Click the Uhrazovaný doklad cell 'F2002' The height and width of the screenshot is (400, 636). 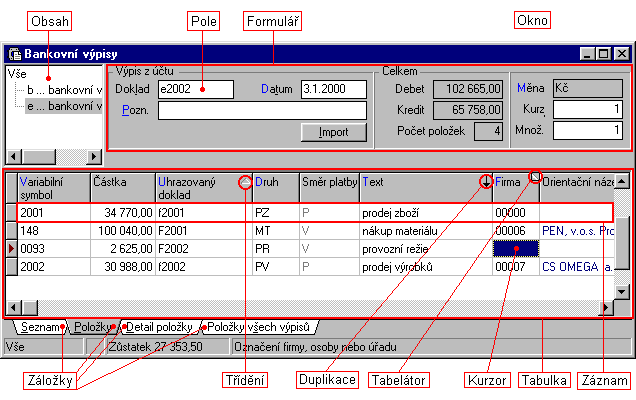pyautogui.click(x=204, y=249)
